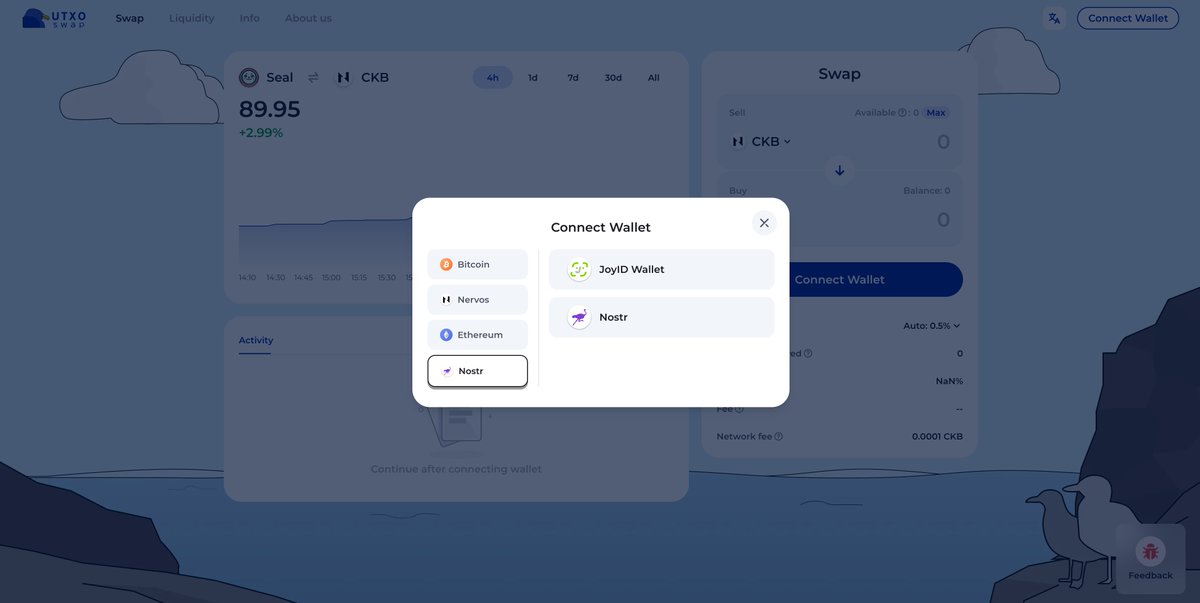Image resolution: width=1200 pixels, height=603 pixels.
Task: Click the Max amount button
Action: point(936,113)
